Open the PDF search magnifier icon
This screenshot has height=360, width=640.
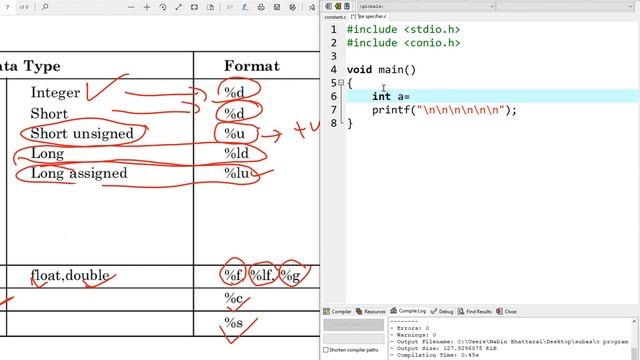pos(45,7)
